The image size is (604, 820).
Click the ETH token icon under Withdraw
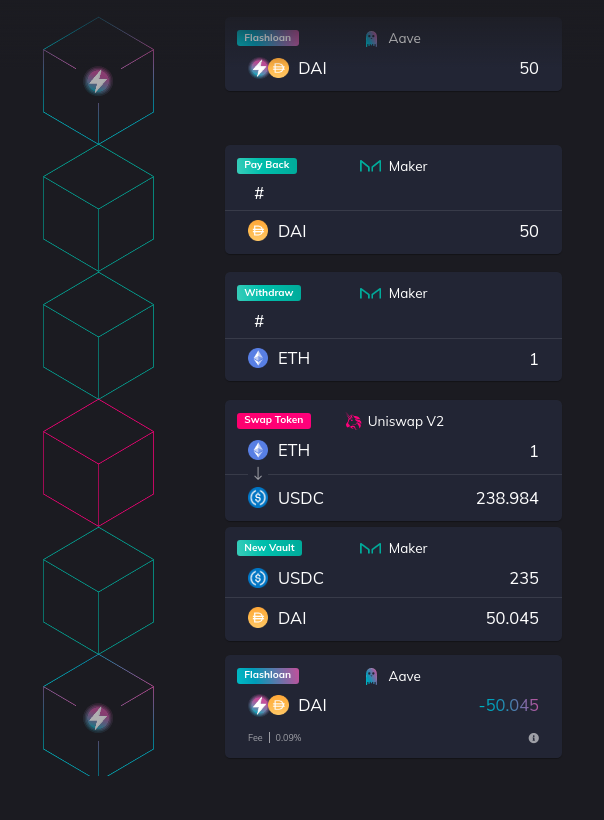tap(258, 358)
